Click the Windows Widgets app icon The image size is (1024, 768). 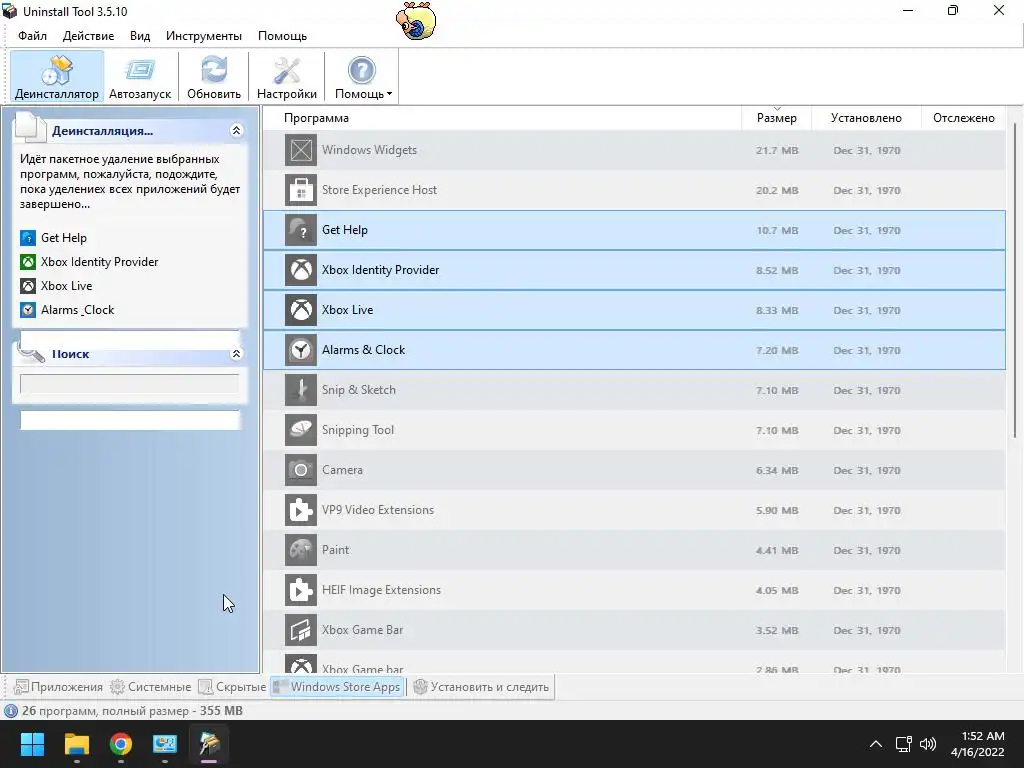301,150
